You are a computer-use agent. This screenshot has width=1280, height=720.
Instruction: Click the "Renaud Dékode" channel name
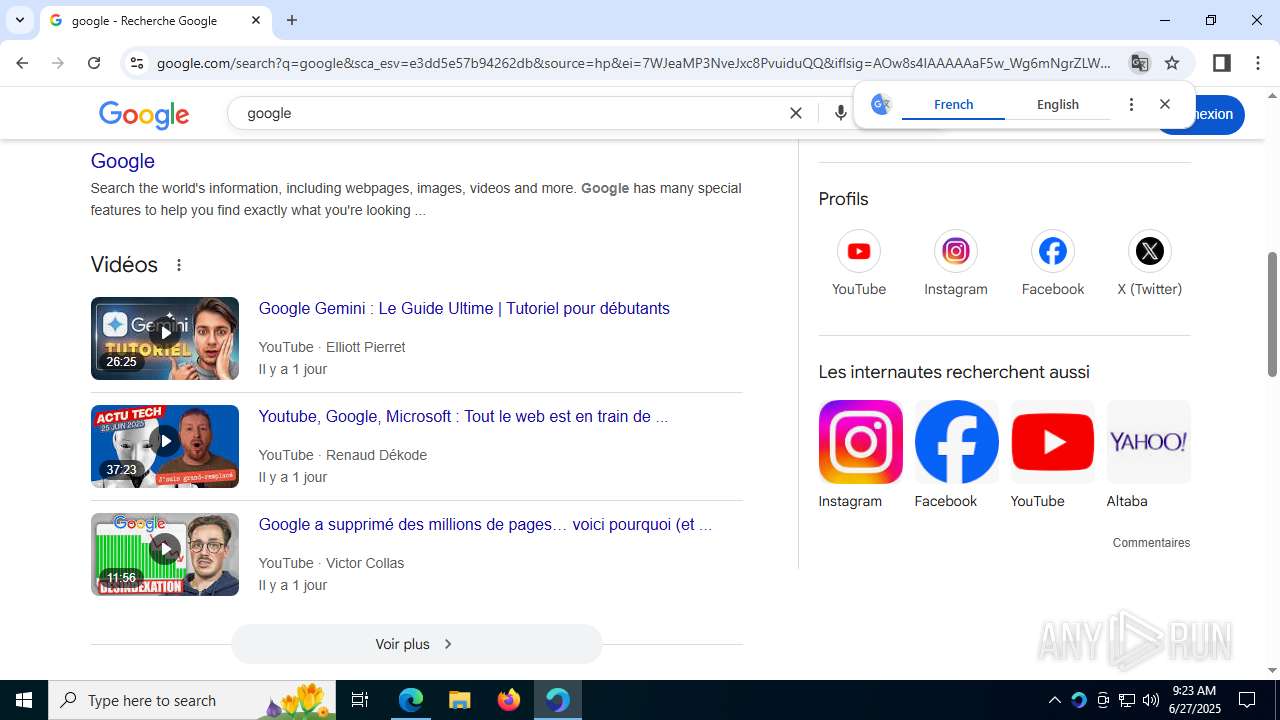[x=376, y=455]
